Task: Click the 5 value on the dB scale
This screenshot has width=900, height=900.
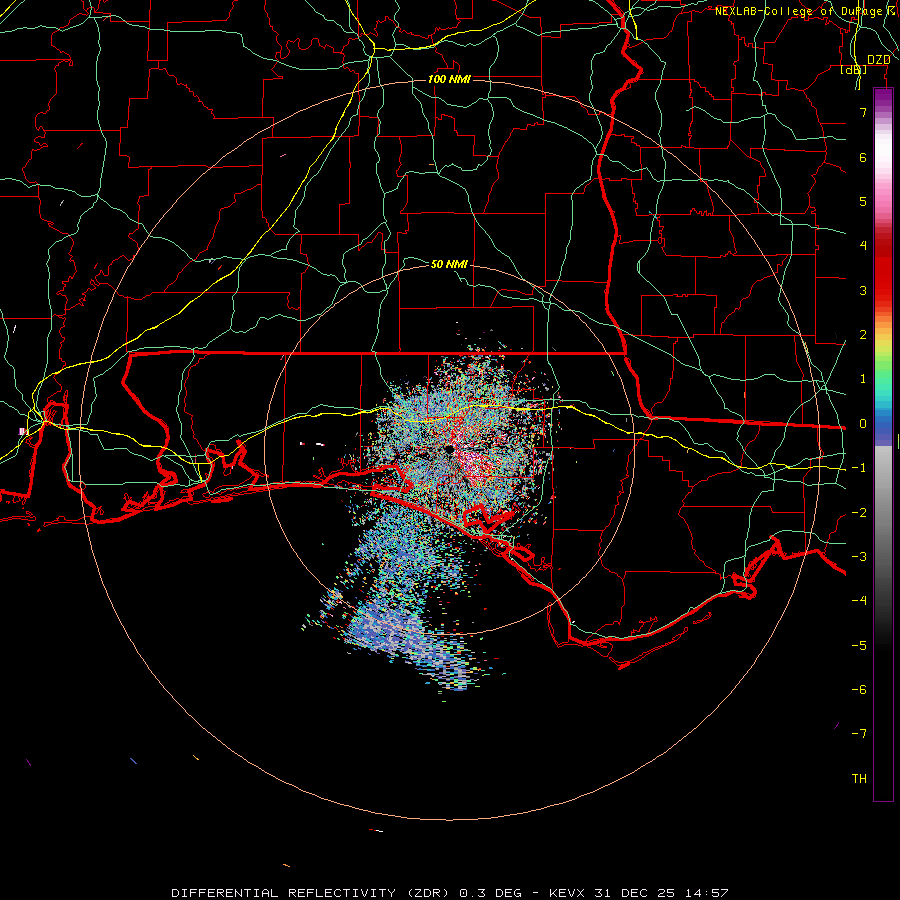Action: point(863,201)
